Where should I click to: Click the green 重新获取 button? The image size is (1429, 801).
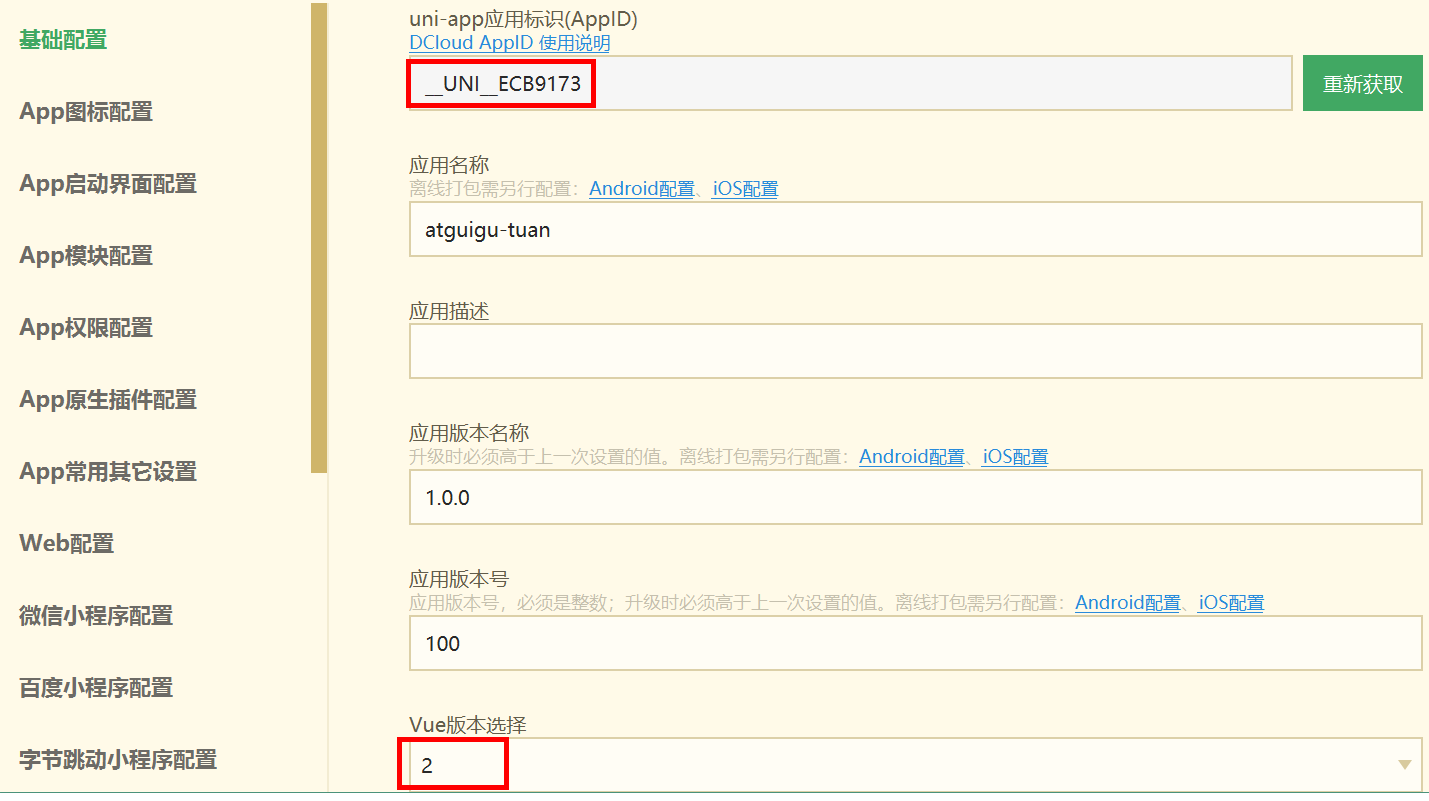[1362, 84]
